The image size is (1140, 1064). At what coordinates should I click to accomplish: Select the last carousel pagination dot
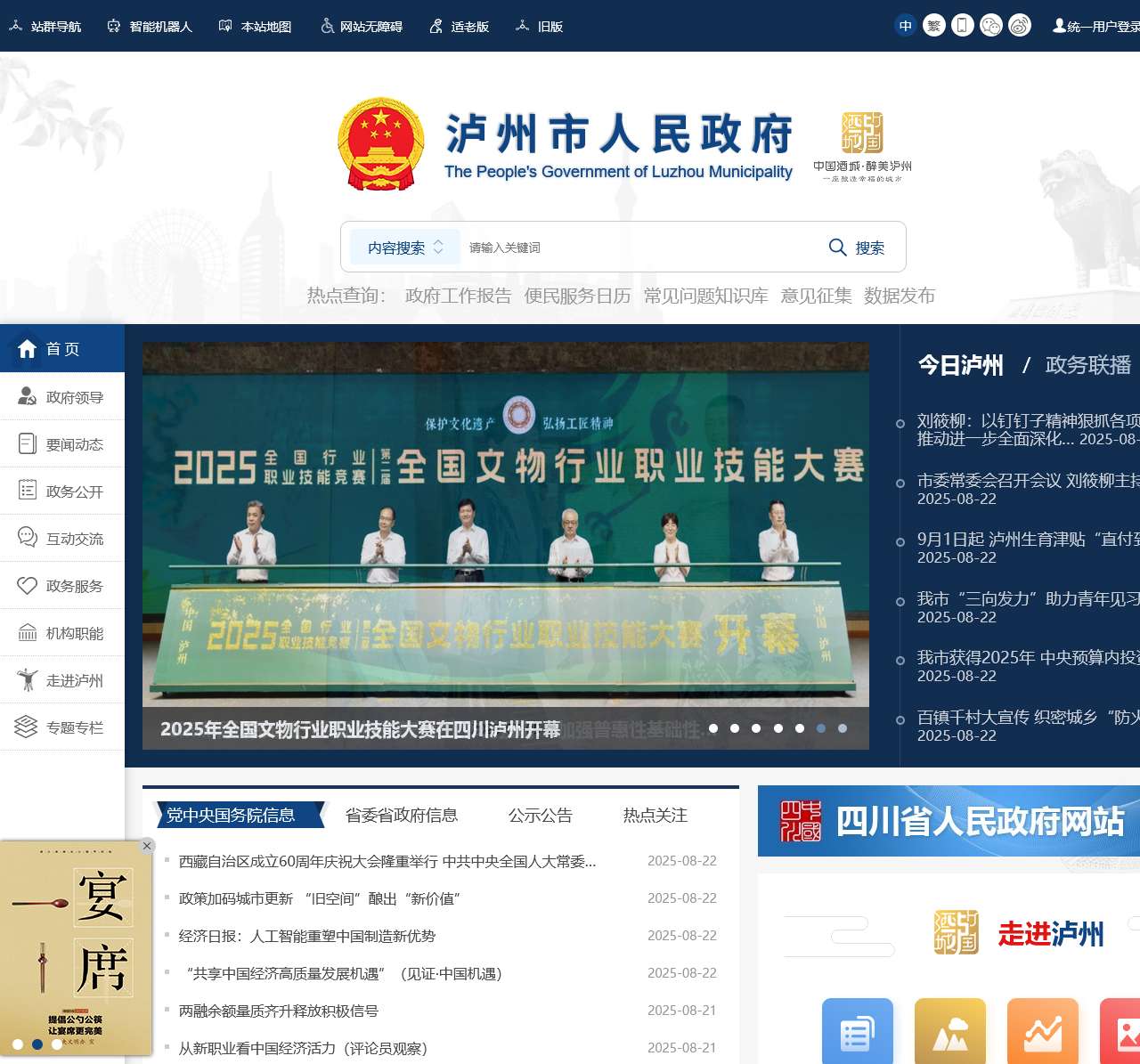coord(842,728)
